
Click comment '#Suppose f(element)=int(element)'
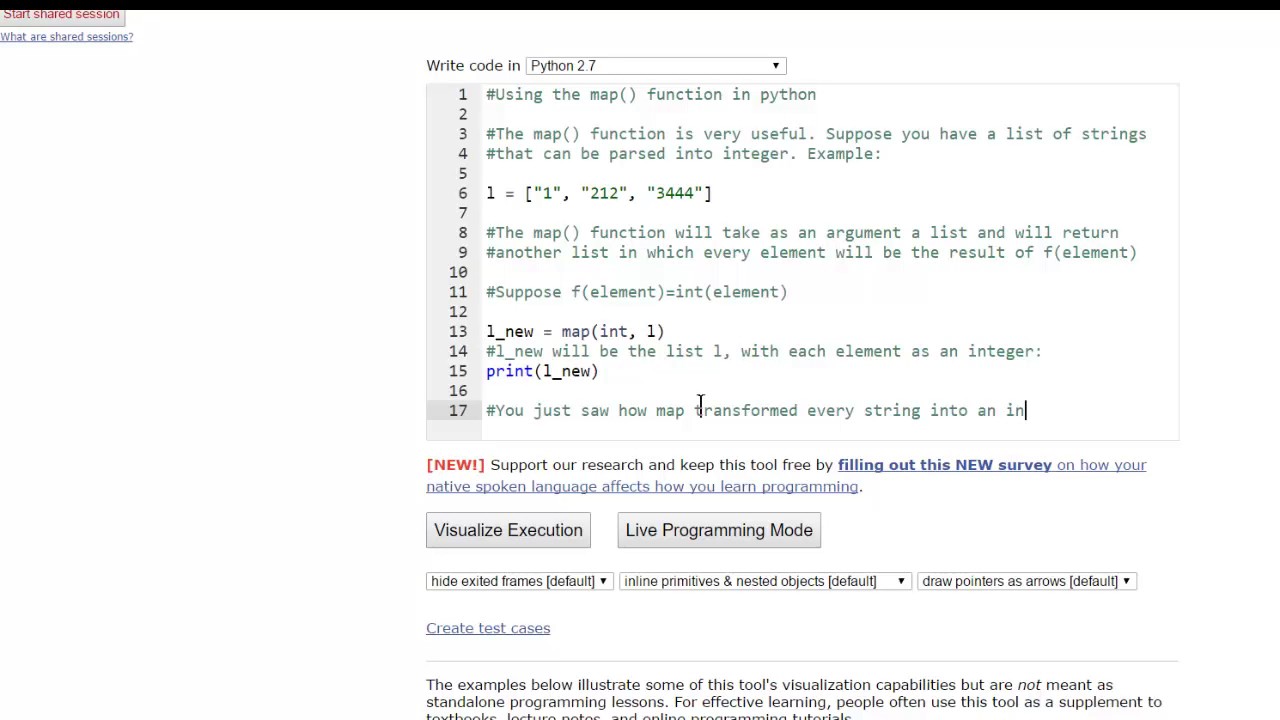tap(637, 292)
